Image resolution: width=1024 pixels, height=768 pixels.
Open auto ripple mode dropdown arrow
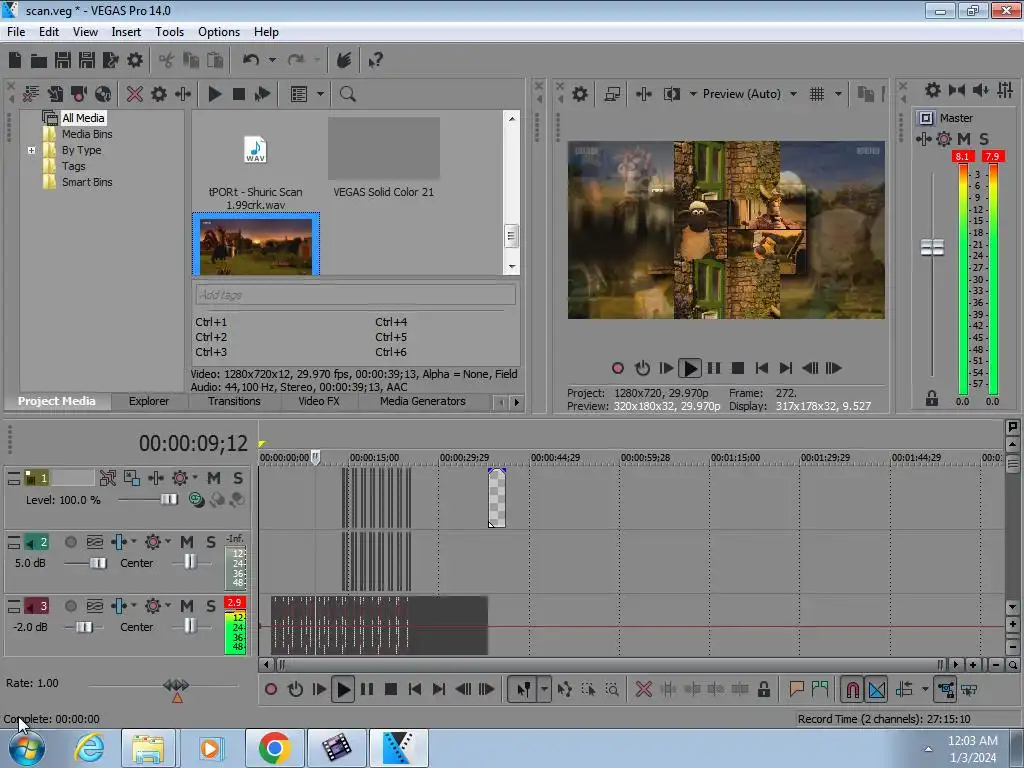(925, 689)
